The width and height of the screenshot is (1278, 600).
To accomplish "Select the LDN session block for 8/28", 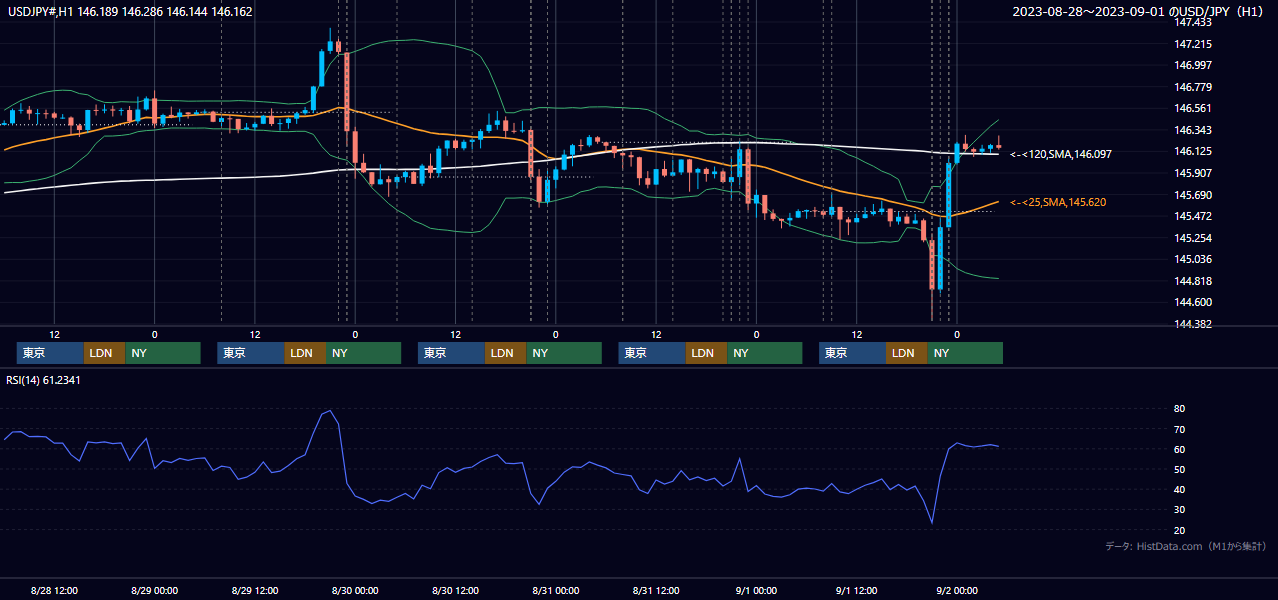I will click(104, 353).
